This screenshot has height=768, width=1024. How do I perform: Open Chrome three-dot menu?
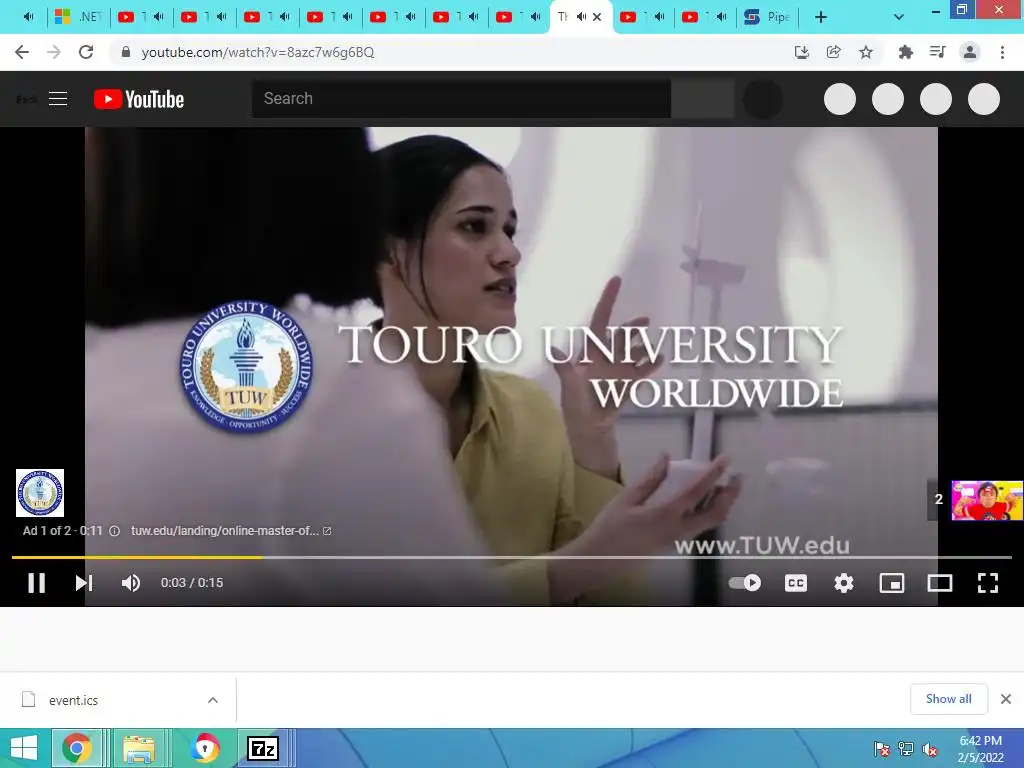click(1002, 52)
